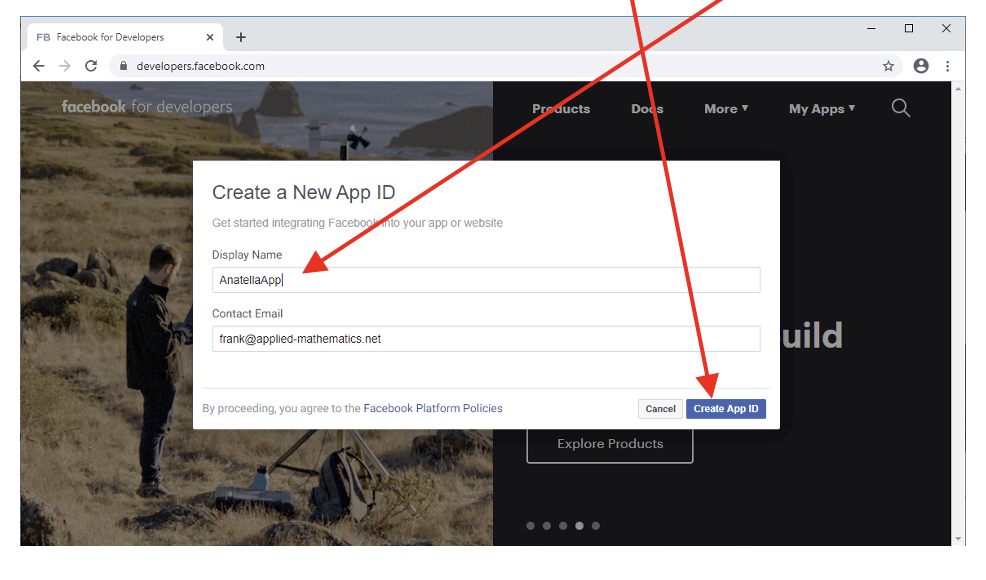Reload the page with refresh icon

pyautogui.click(x=91, y=66)
